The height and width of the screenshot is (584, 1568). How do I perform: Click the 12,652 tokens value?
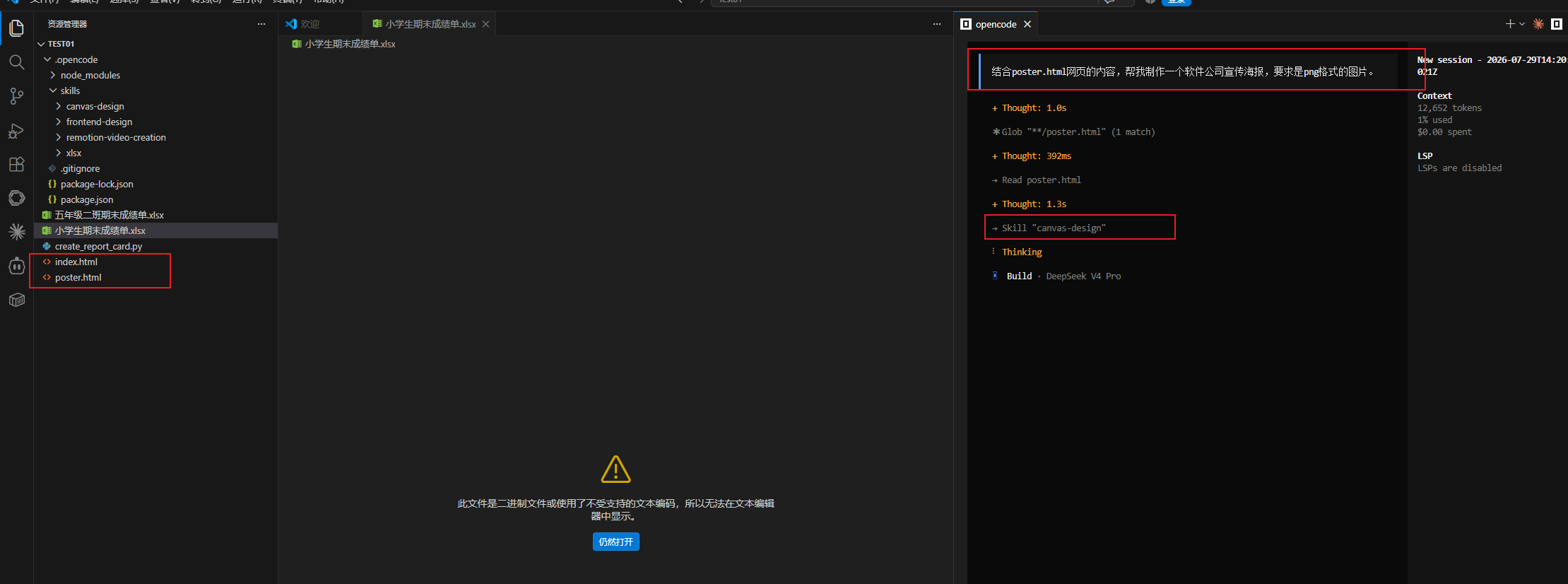(1449, 108)
